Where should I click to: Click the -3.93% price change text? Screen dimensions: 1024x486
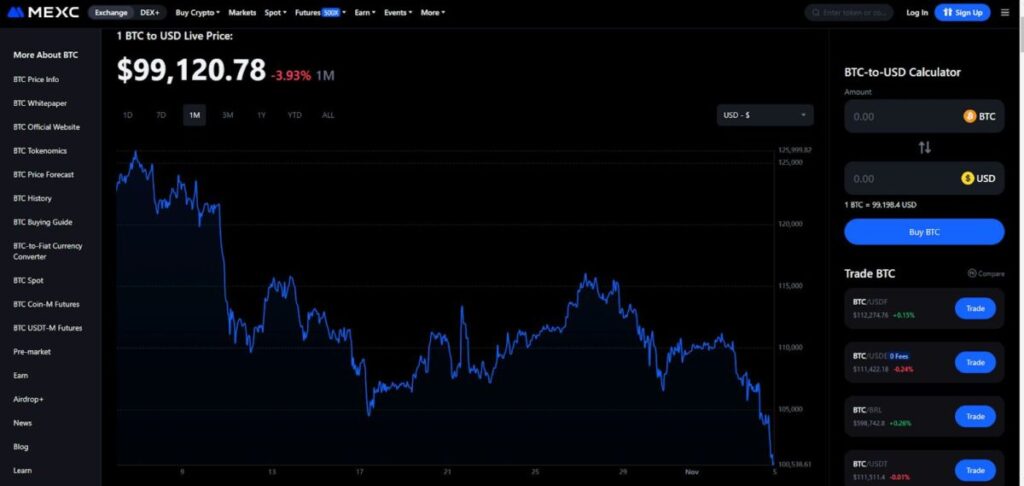291,75
